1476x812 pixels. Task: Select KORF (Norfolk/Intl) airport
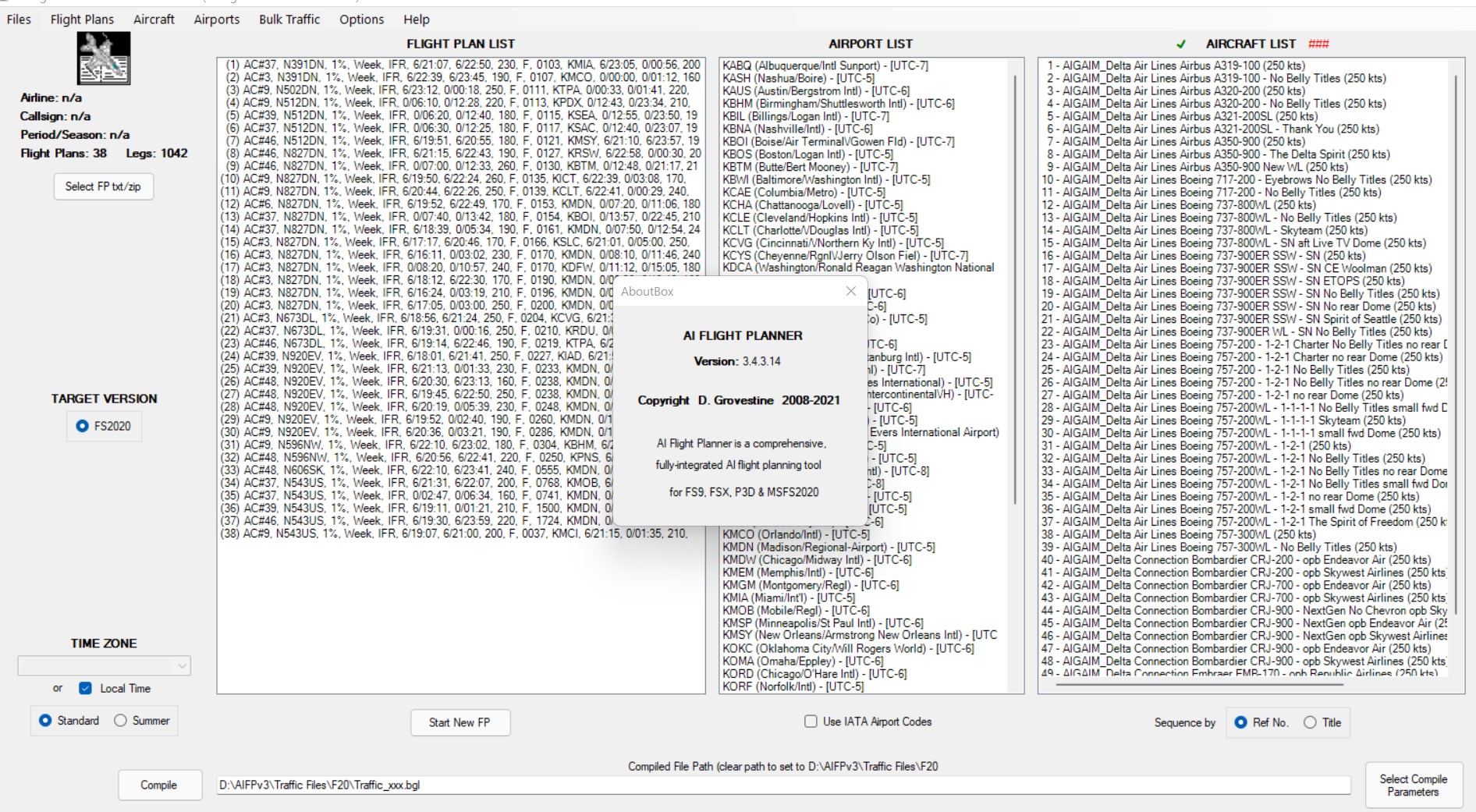pyautogui.click(x=793, y=686)
